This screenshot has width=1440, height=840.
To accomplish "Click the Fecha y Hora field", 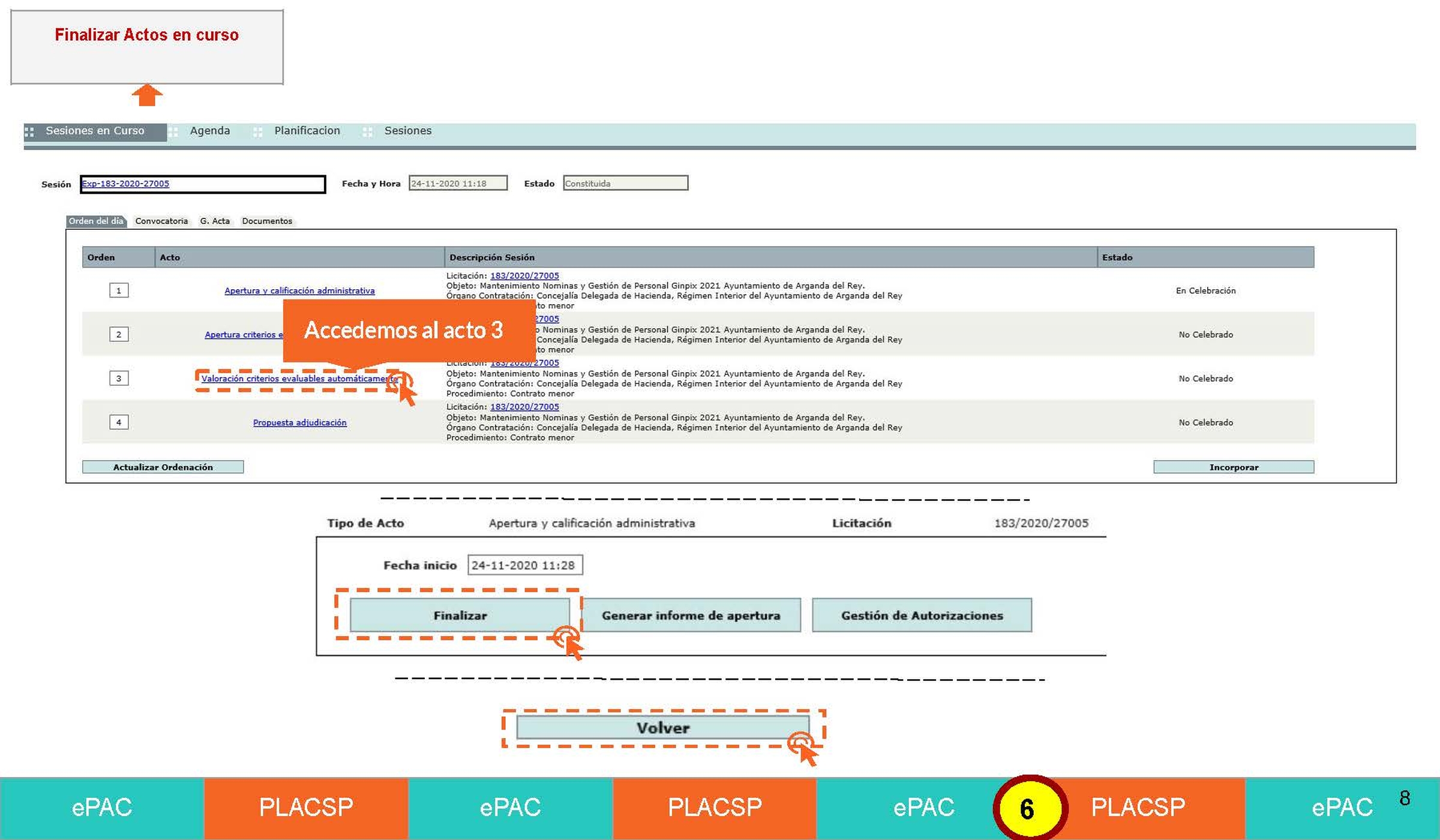I will [x=458, y=183].
